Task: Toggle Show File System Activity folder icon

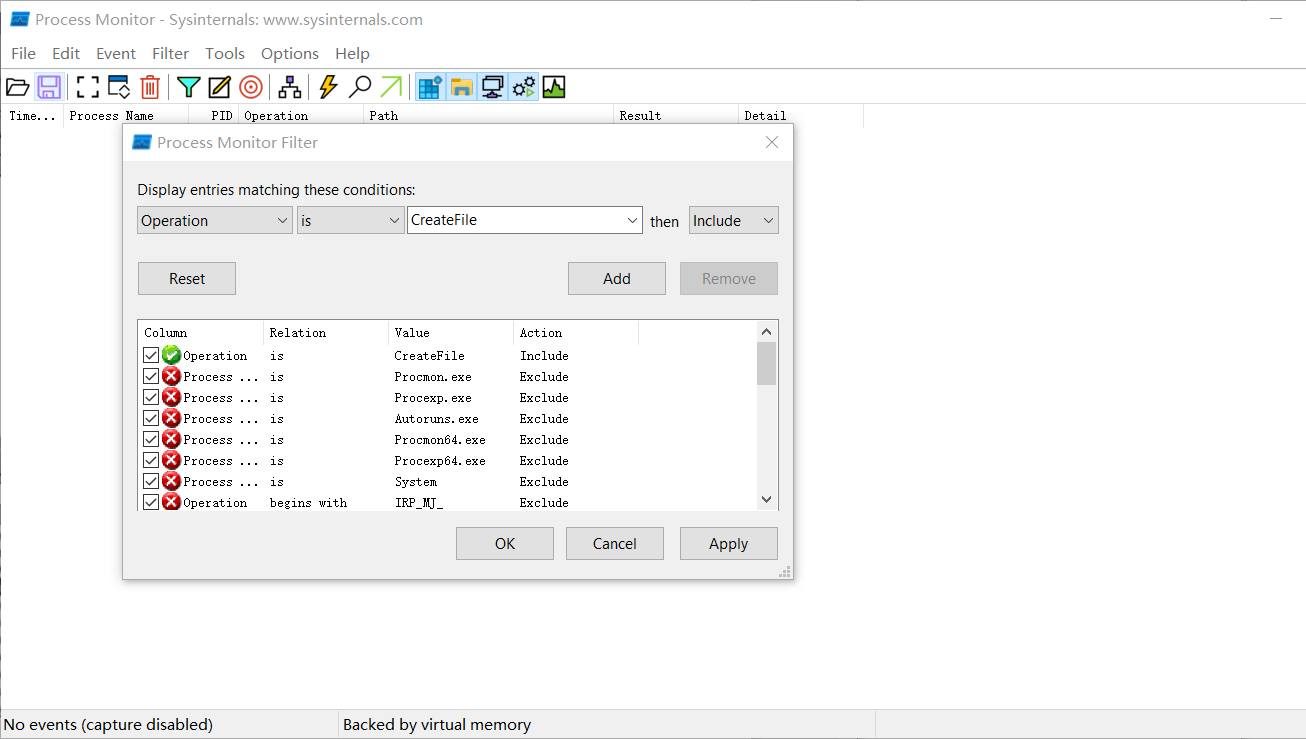Action: pyautogui.click(x=461, y=87)
